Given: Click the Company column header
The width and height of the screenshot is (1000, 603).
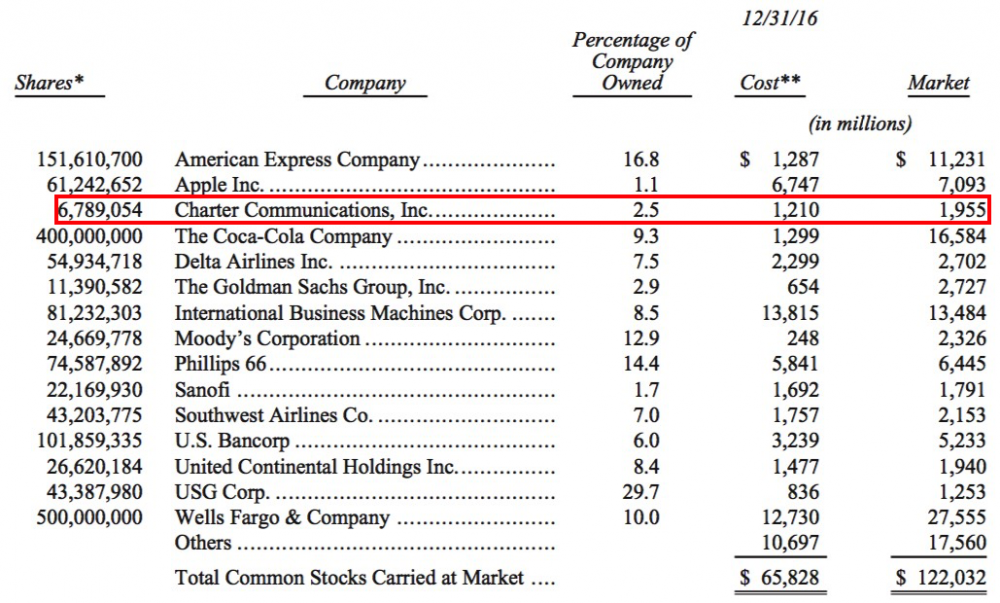Looking at the screenshot, I should pos(365,84).
